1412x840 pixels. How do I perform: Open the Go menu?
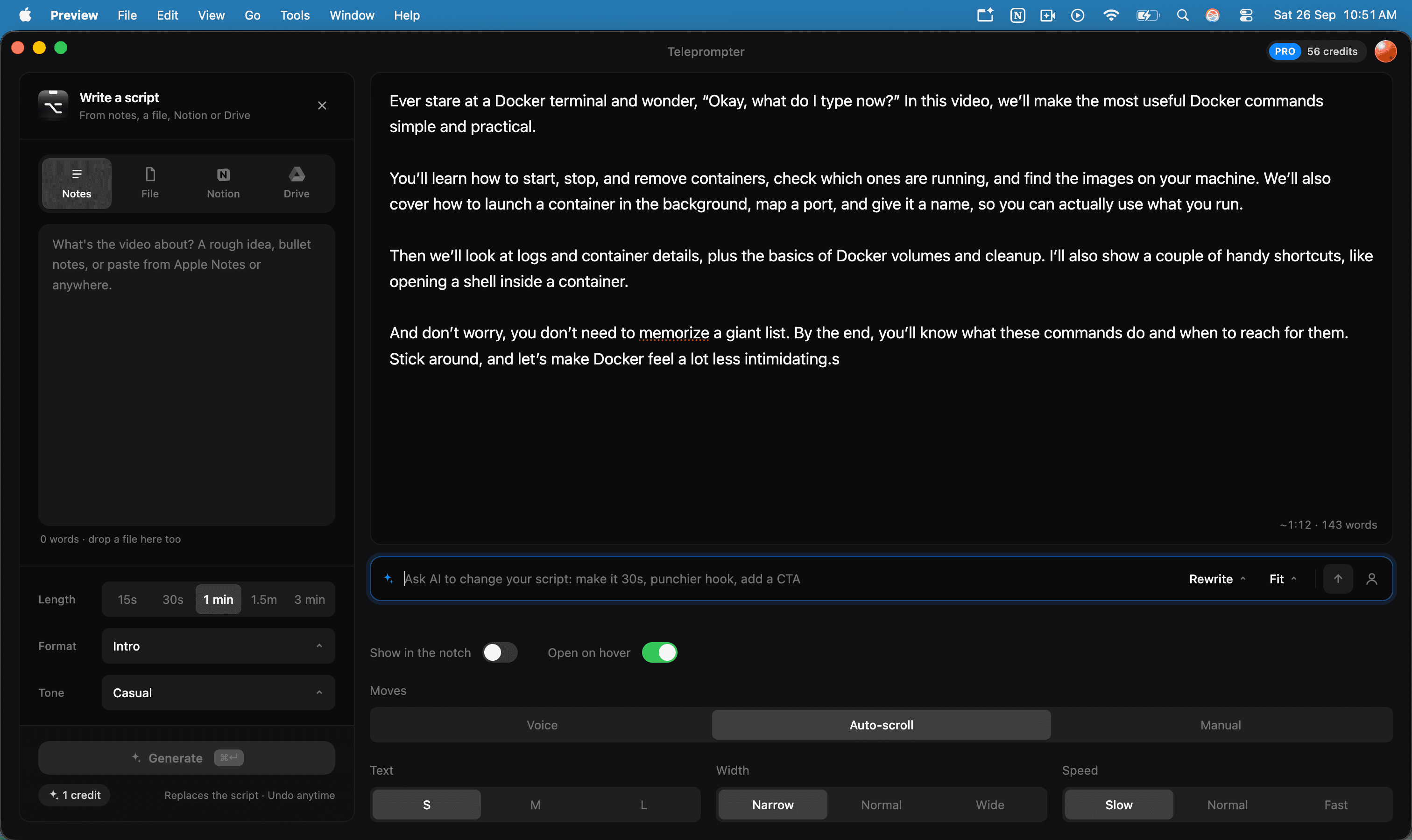[252, 15]
